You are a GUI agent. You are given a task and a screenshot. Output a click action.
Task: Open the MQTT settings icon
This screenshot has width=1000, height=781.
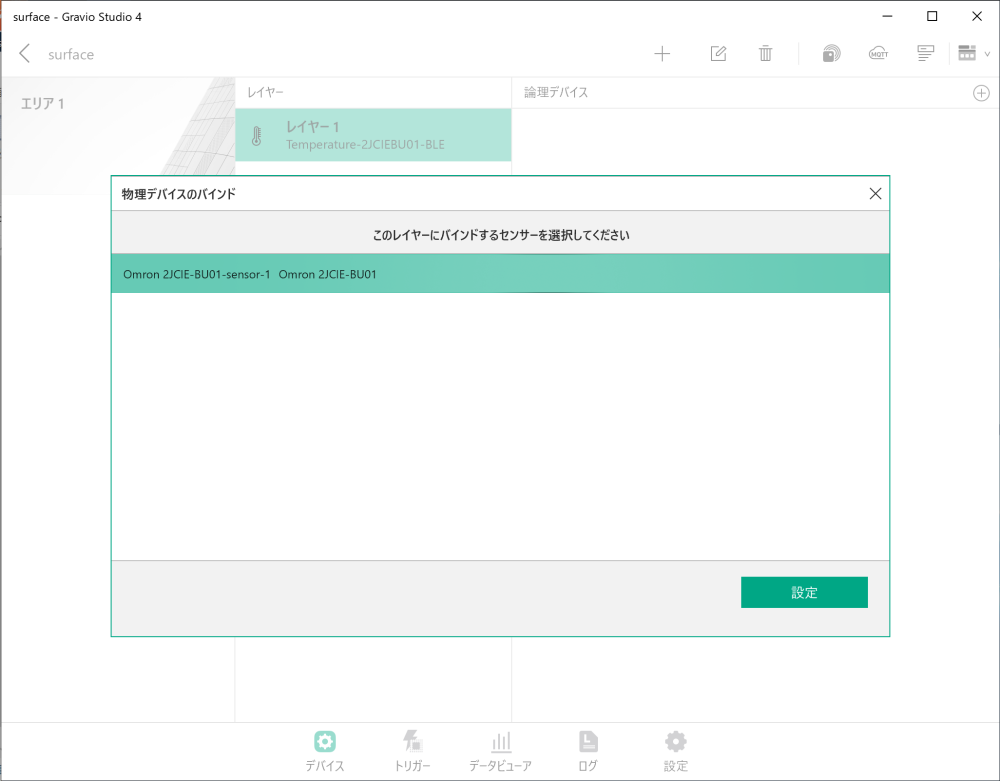pyautogui.click(x=878, y=54)
